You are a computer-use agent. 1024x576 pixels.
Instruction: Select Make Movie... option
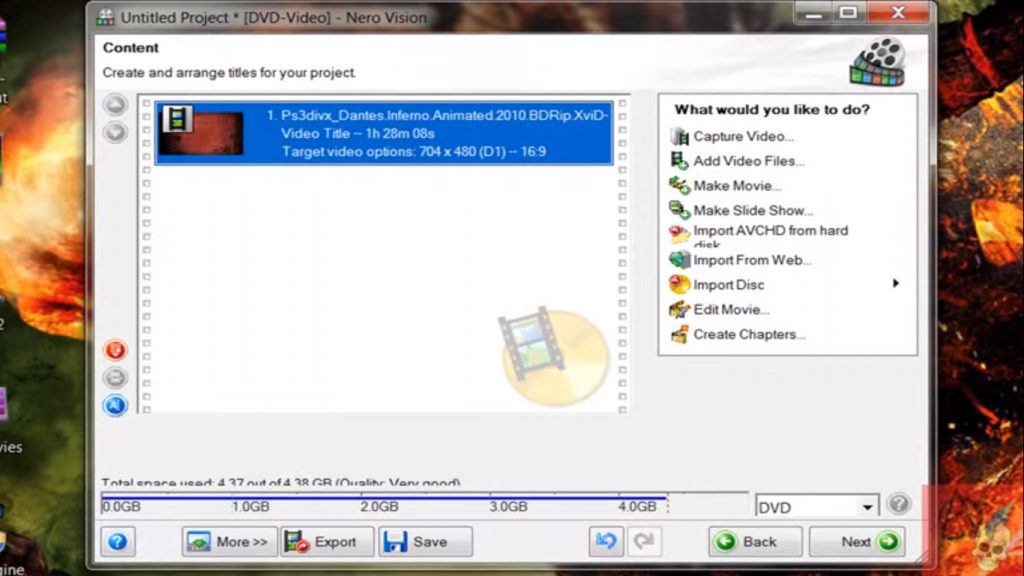pyautogui.click(x=737, y=185)
